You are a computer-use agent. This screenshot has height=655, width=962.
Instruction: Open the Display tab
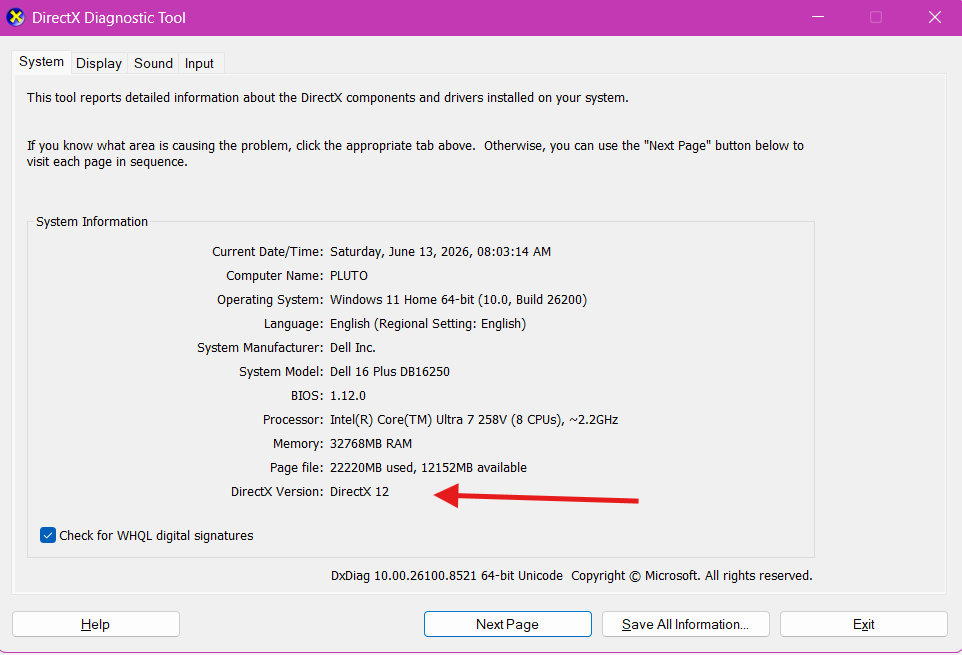(x=99, y=63)
